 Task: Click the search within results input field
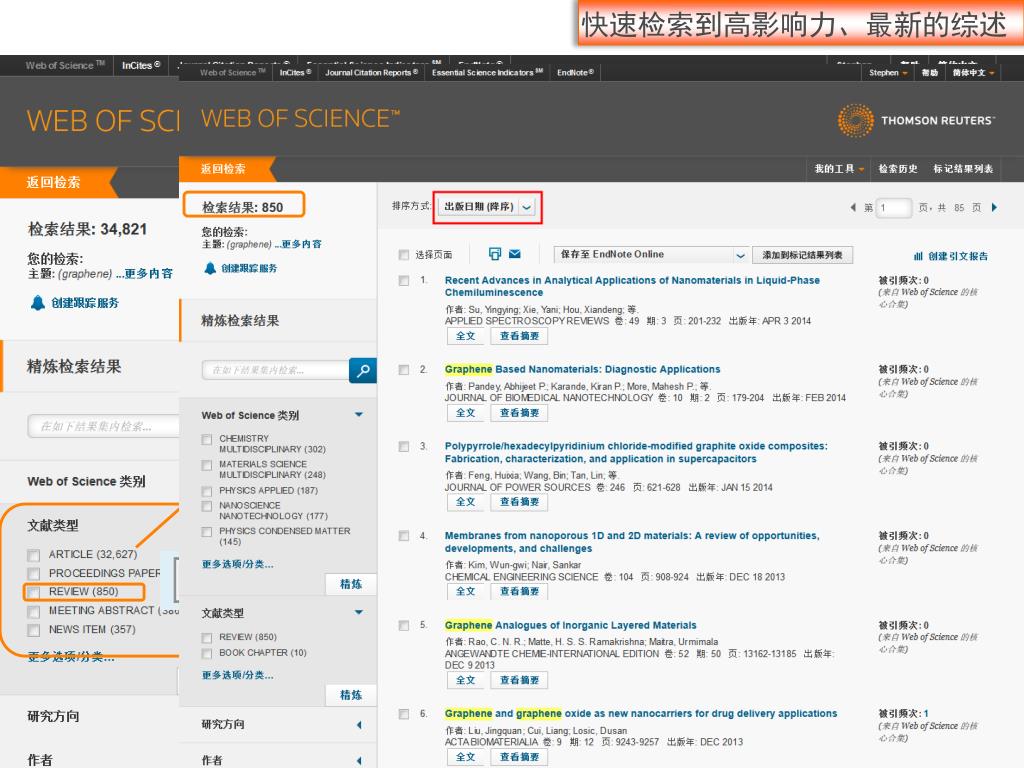[x=276, y=370]
